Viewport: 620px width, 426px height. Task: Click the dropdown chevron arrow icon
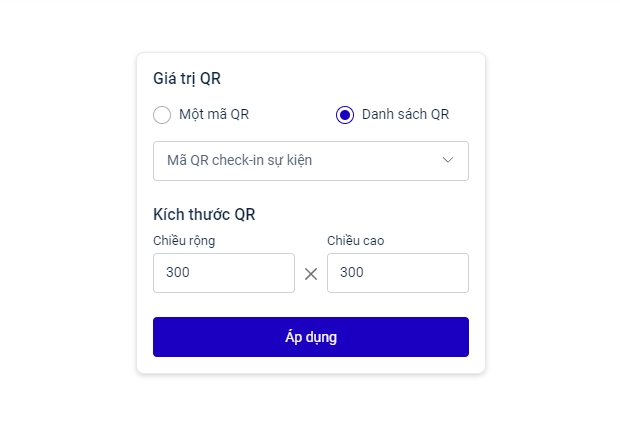click(x=448, y=160)
